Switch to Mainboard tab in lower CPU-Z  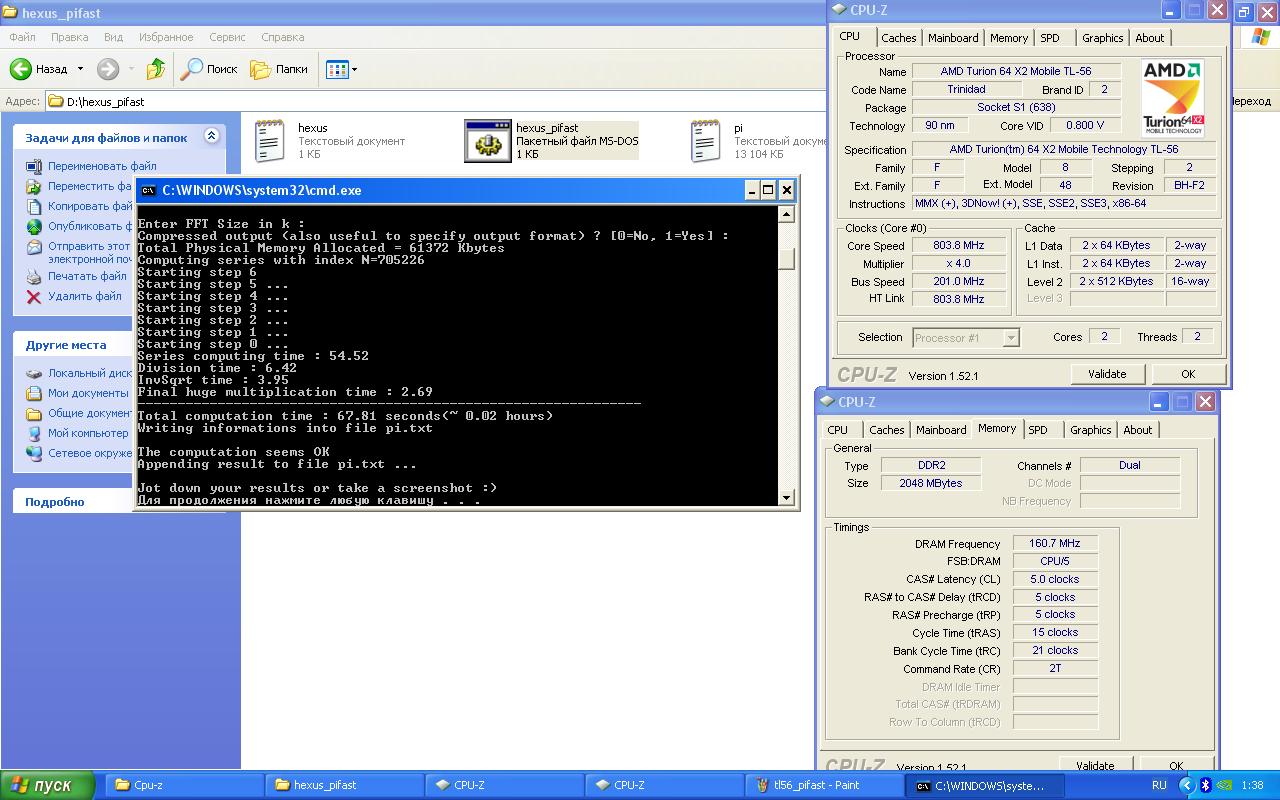(941, 430)
